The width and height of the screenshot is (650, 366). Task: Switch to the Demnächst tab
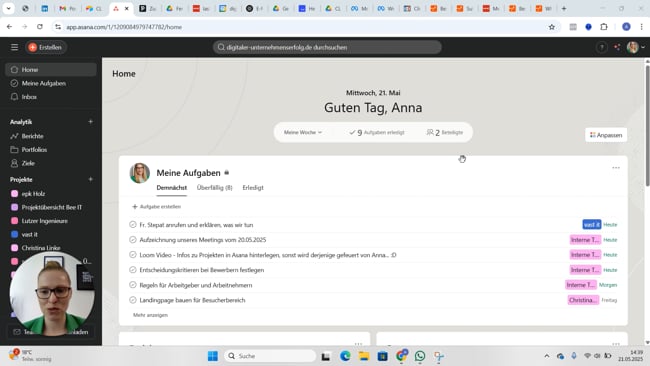coord(172,188)
